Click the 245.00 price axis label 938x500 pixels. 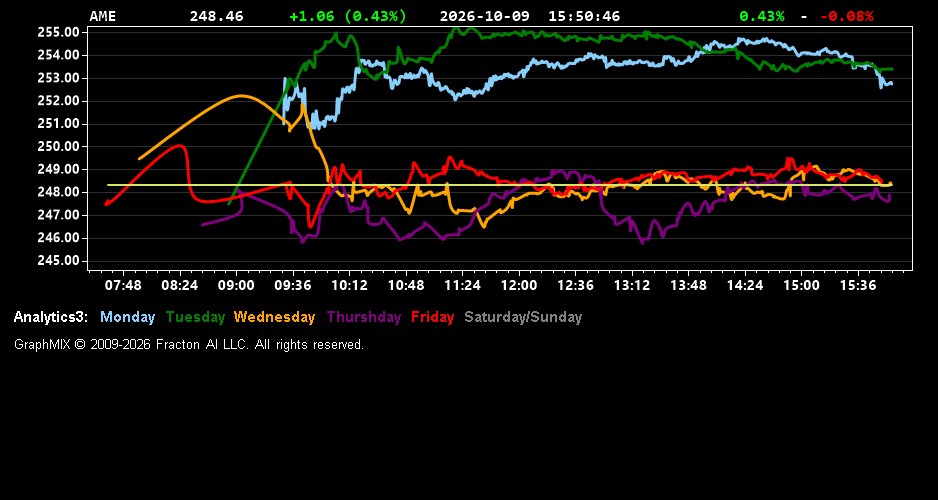tap(59, 261)
